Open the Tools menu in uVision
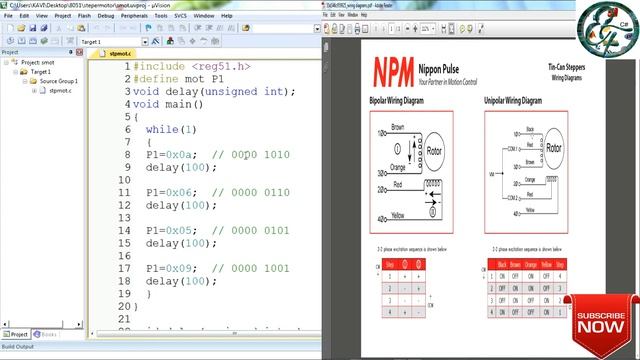The height and width of the screenshot is (360, 640). (x=161, y=16)
